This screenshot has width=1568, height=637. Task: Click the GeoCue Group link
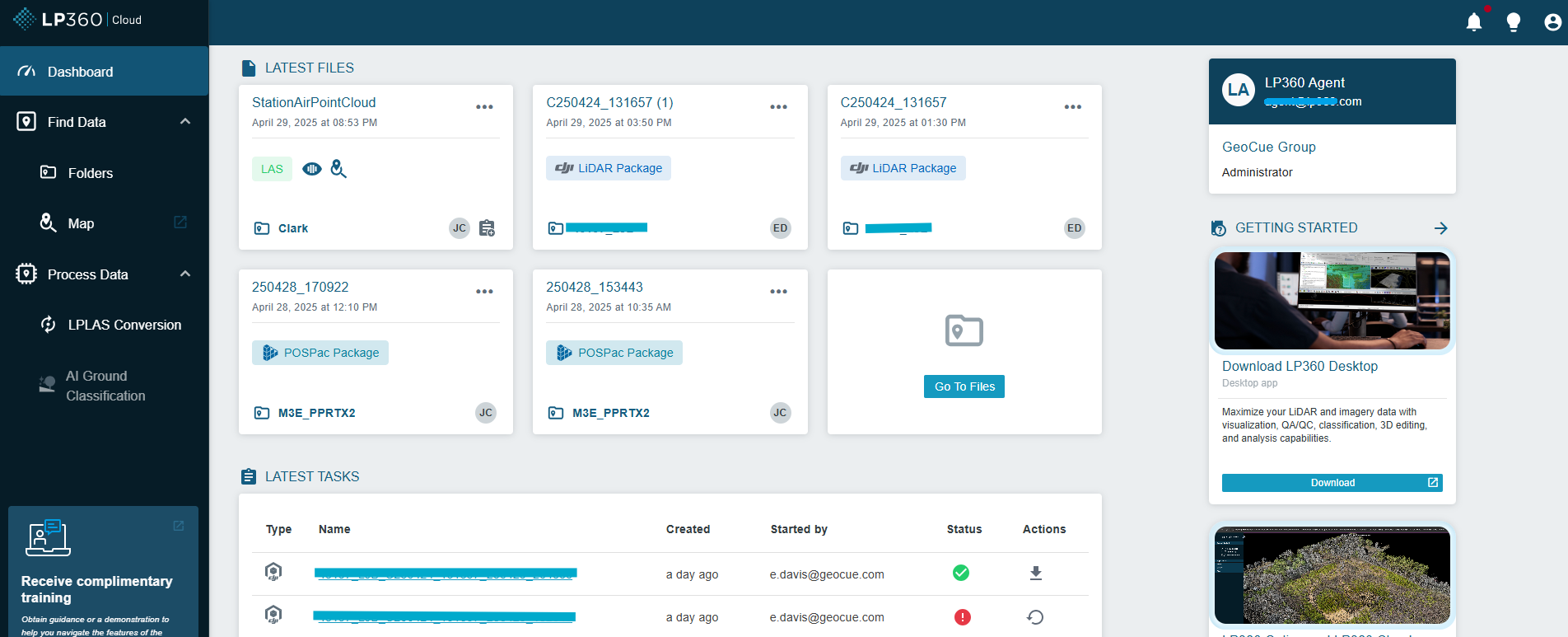(x=1268, y=147)
